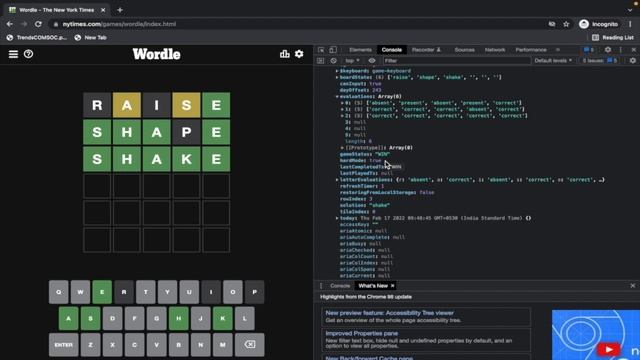Screen dimensions: 640x360
Task: Open a new browser tab with plus icon
Action: (120, 10)
